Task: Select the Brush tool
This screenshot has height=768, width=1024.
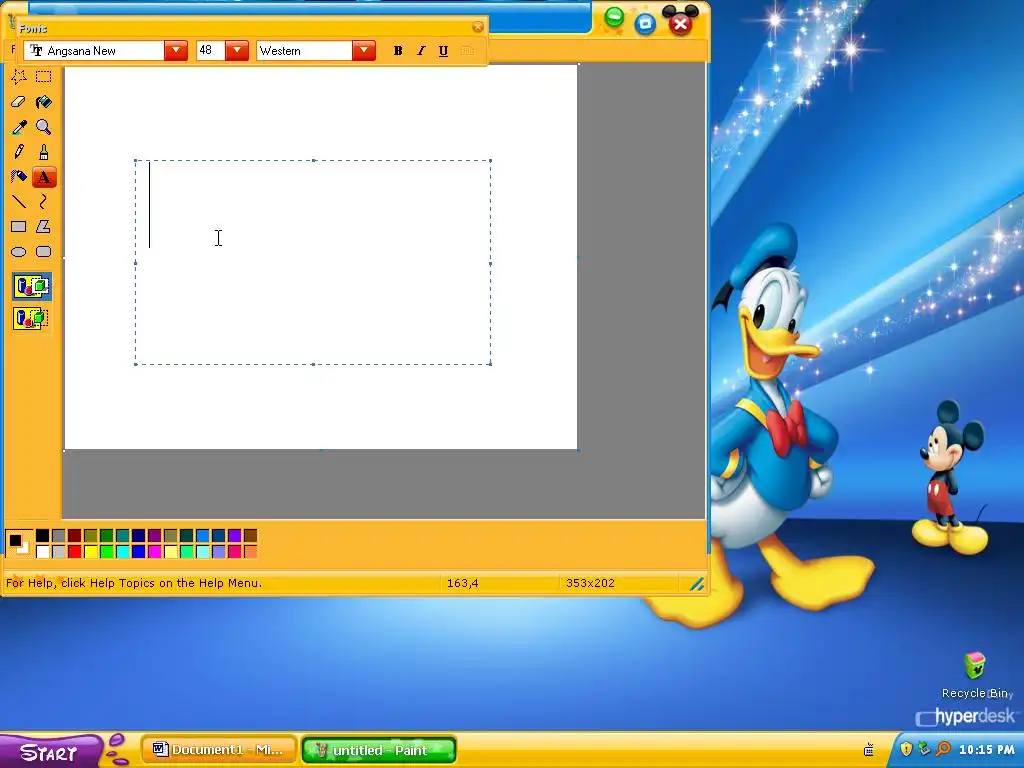Action: point(44,152)
